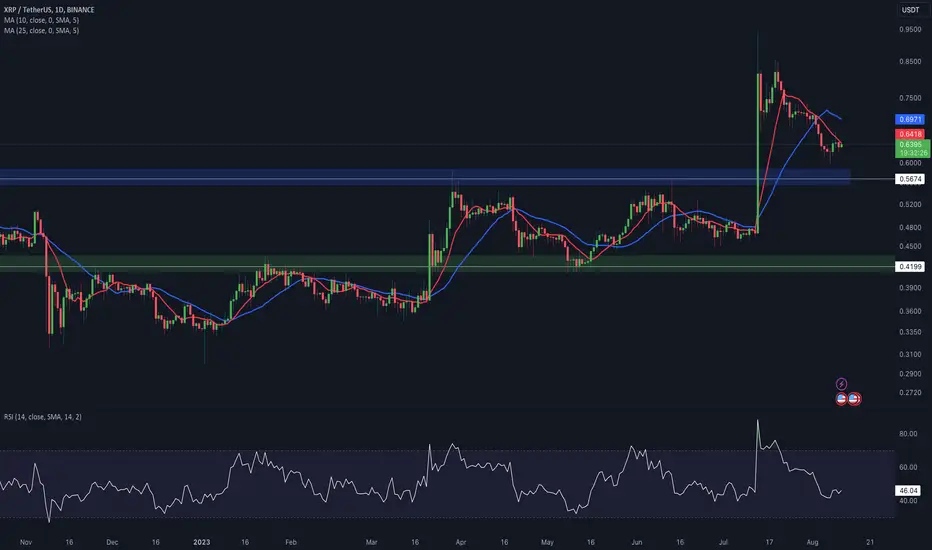932x550 pixels.
Task: Click the Jul label on time axis
Action: pos(723,542)
